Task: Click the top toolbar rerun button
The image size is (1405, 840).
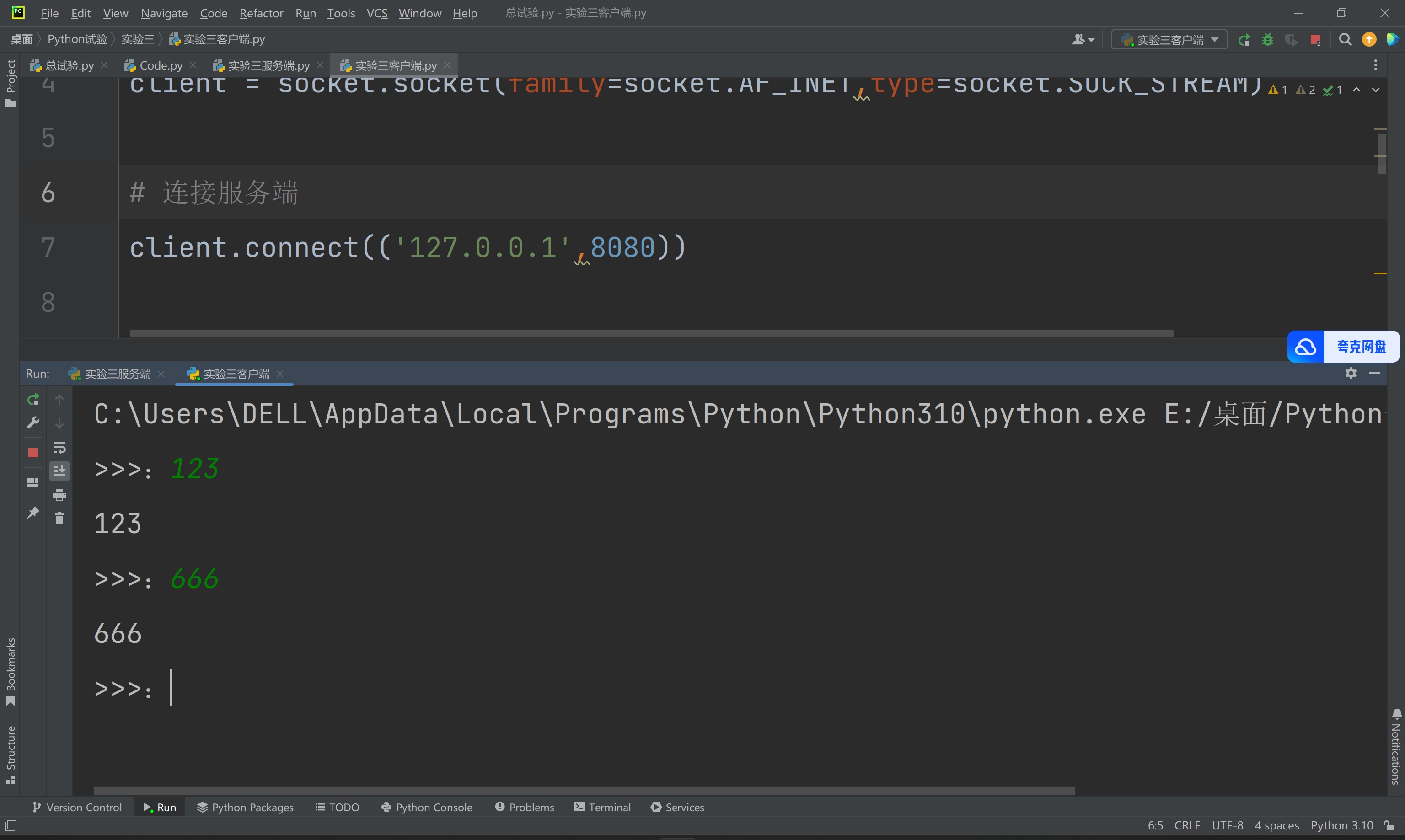Action: click(x=1244, y=40)
